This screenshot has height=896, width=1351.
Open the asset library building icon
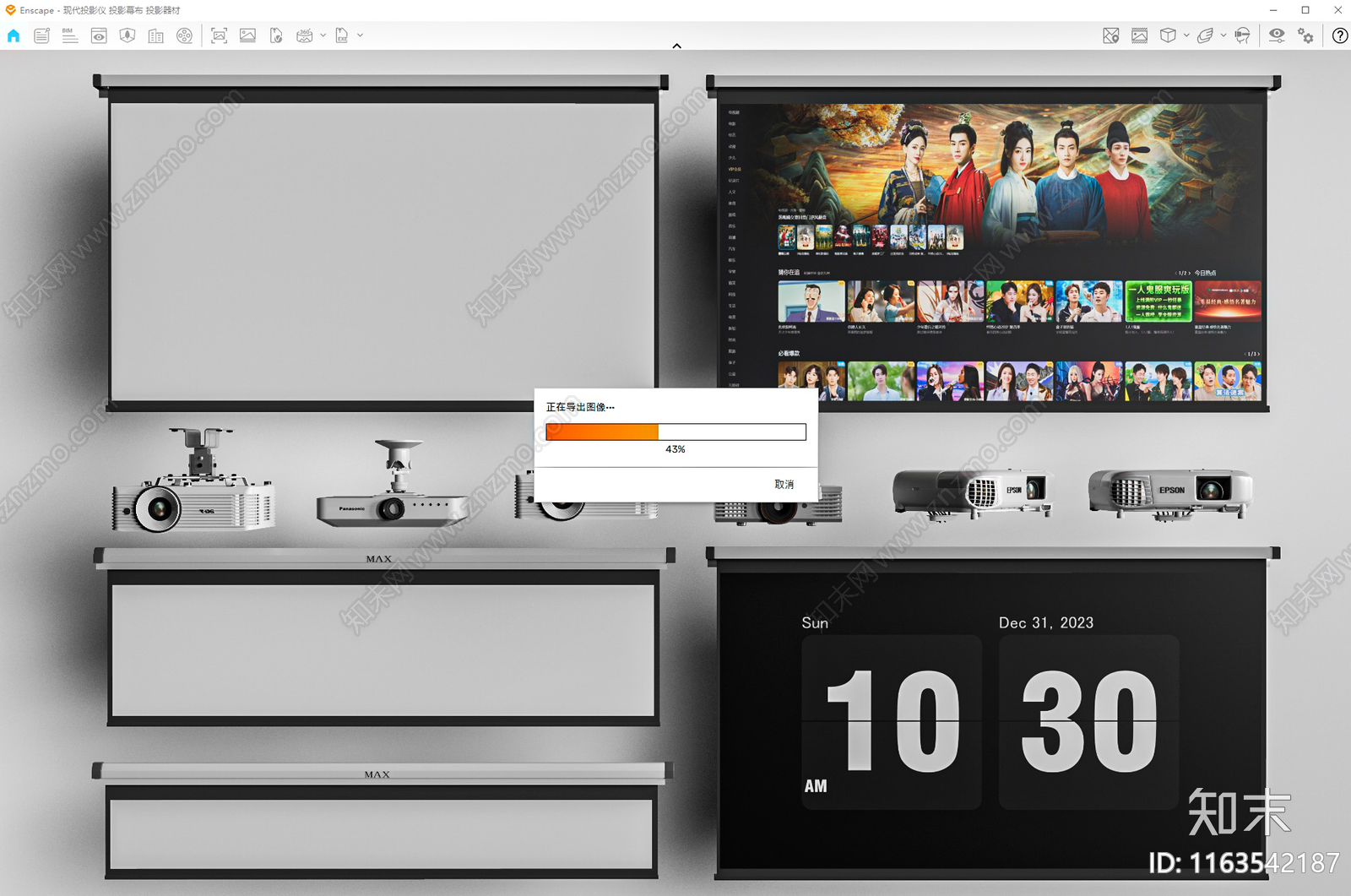[156, 35]
